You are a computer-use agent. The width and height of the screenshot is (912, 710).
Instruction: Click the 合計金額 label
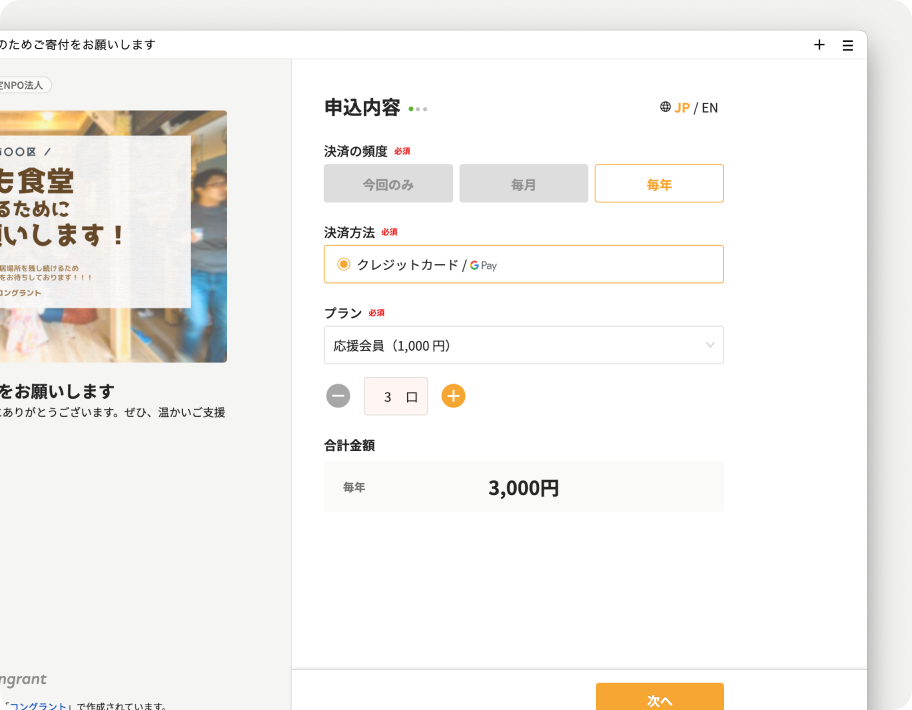350,445
